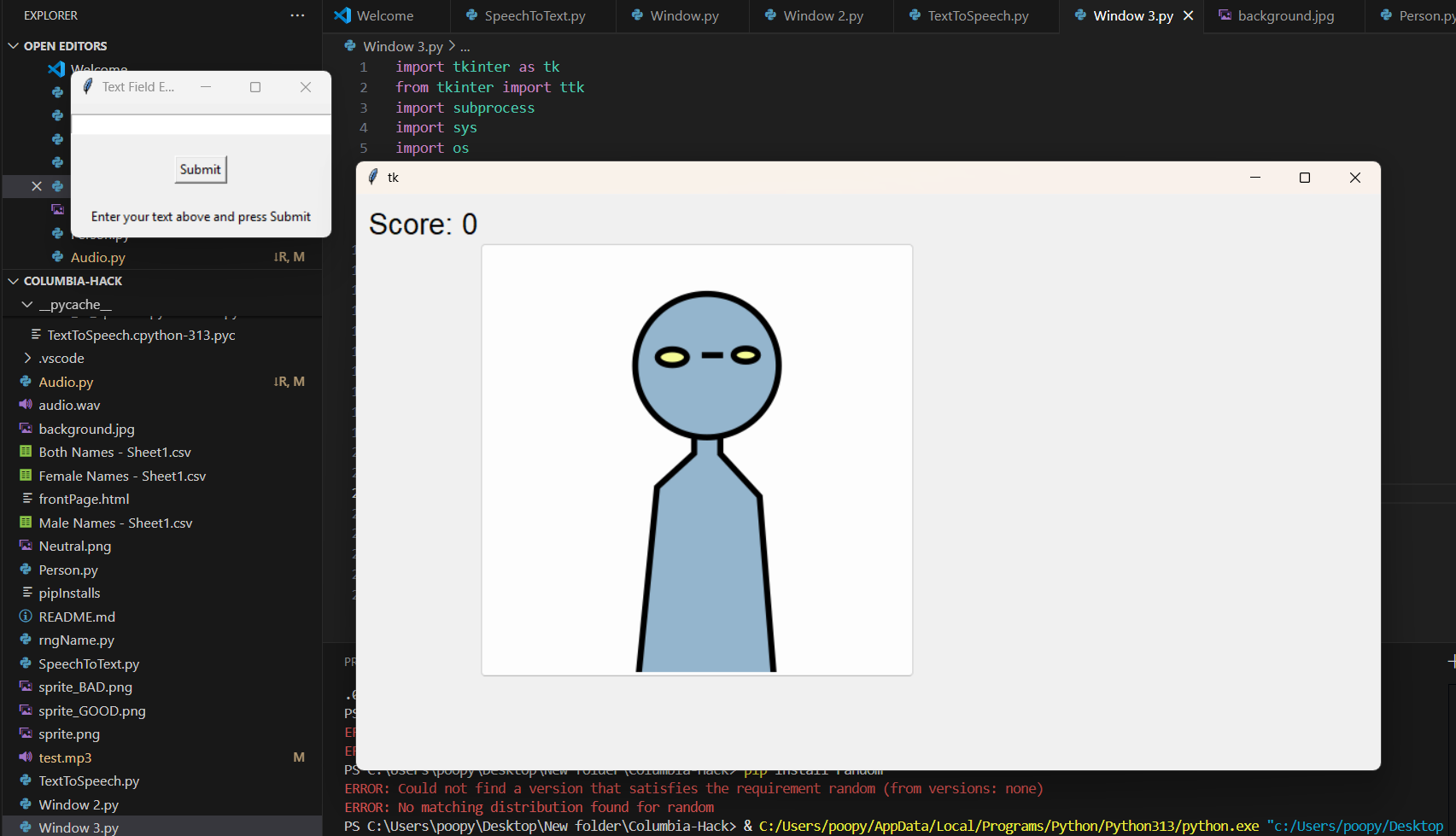Open Both Names - Sheet1.csv
Image resolution: width=1456 pixels, height=836 pixels.
coord(114,452)
